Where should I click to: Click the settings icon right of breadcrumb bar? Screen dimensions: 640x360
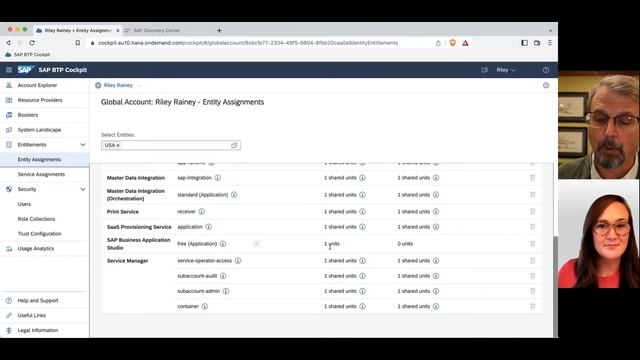click(x=546, y=85)
